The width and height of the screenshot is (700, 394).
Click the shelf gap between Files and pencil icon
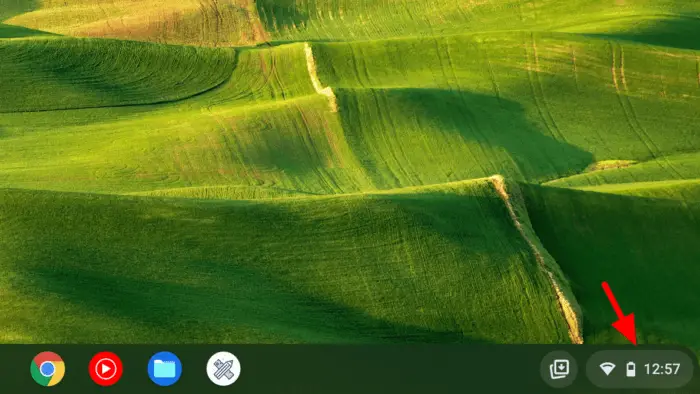194,369
